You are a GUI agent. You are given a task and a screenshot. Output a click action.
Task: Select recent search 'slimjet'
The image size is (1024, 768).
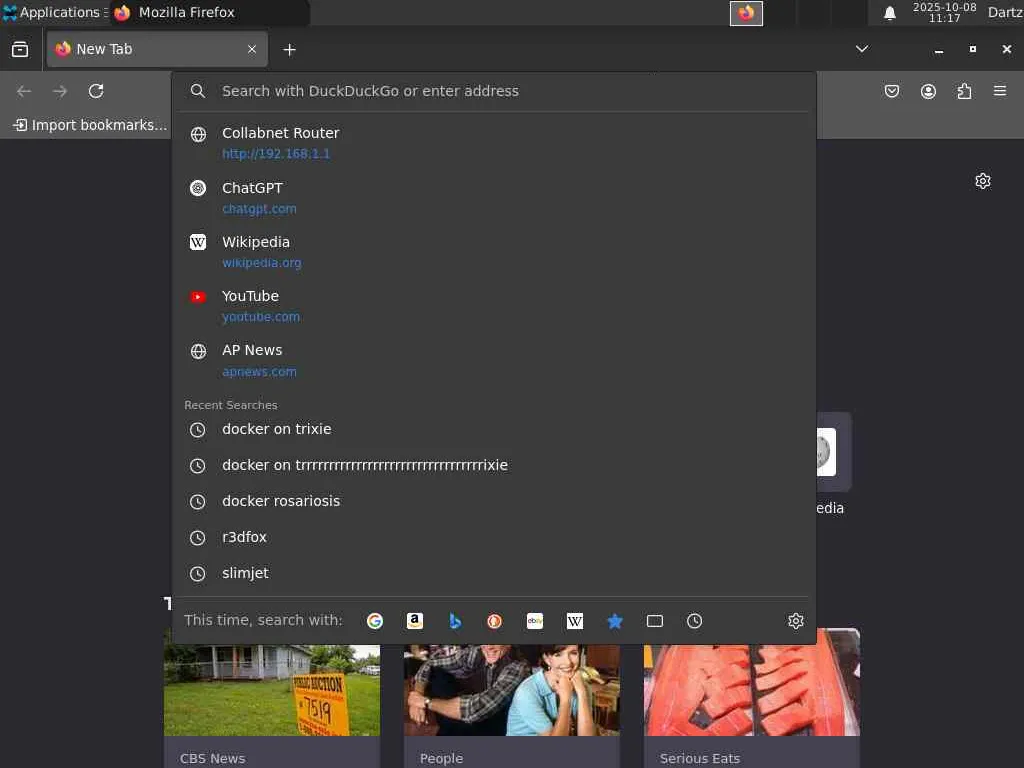(x=494, y=573)
